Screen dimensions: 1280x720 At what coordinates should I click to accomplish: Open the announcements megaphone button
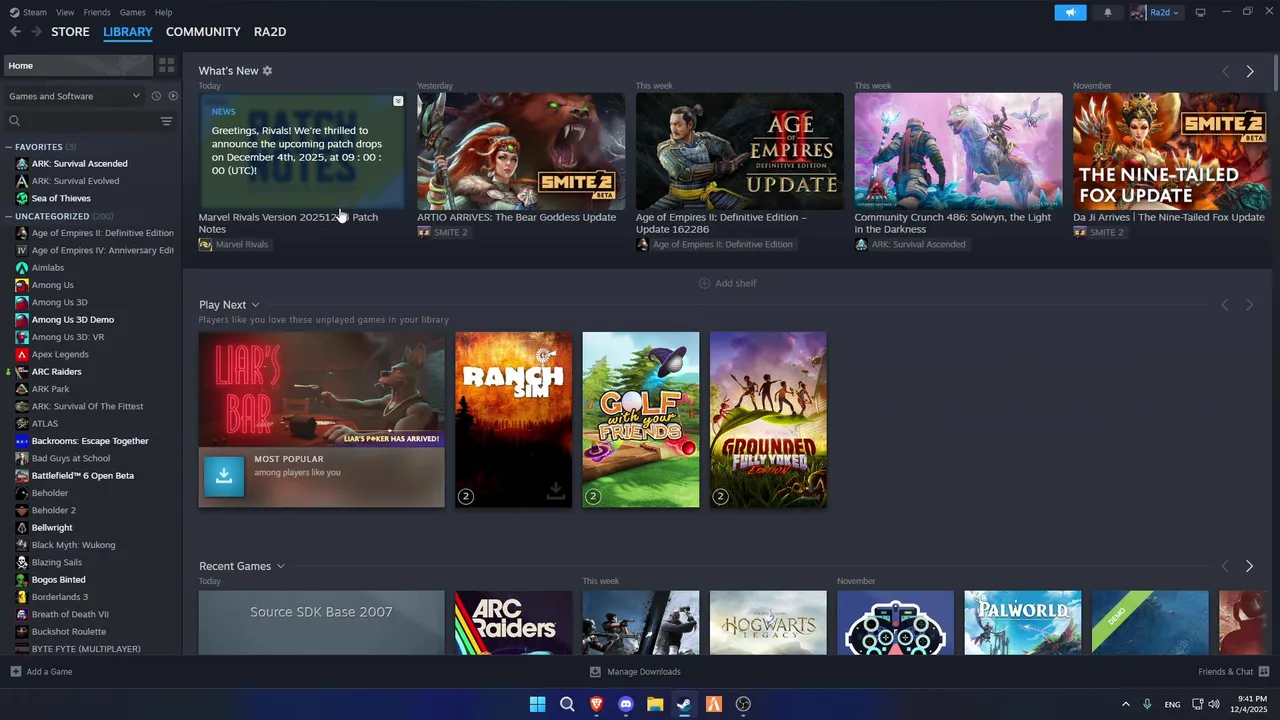[1070, 12]
